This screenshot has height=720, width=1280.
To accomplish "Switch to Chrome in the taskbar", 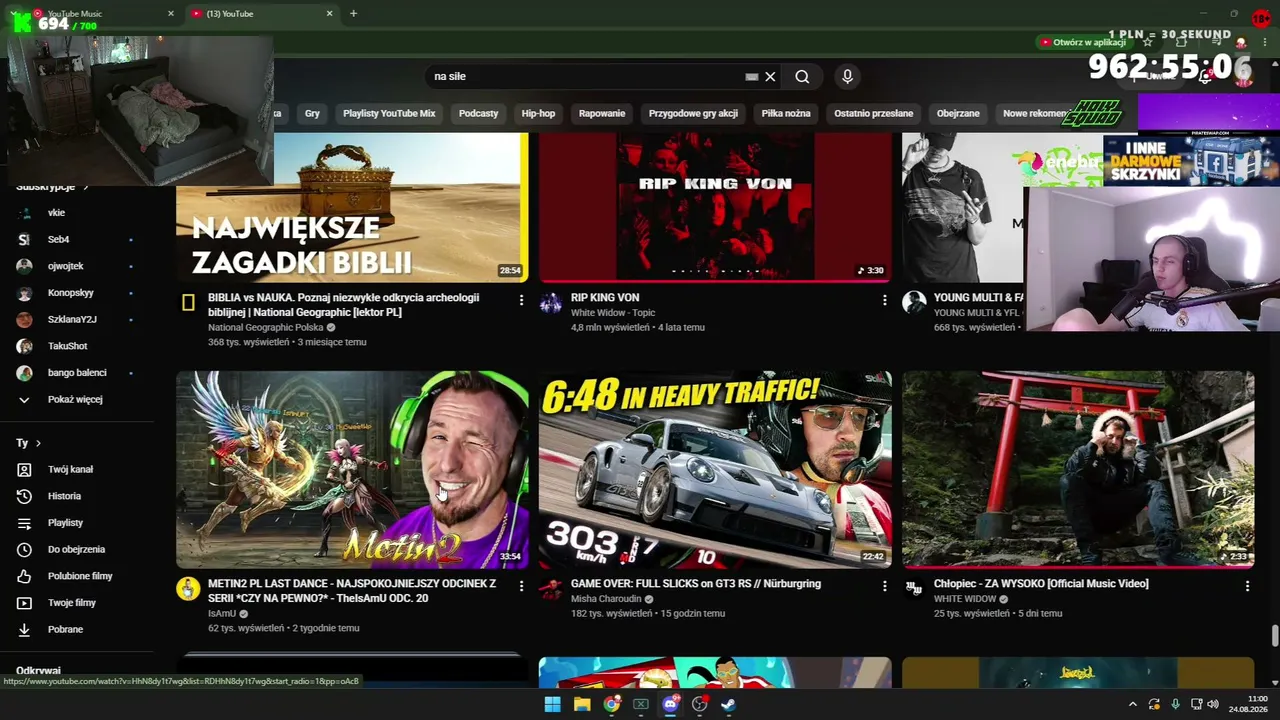I will [x=612, y=704].
